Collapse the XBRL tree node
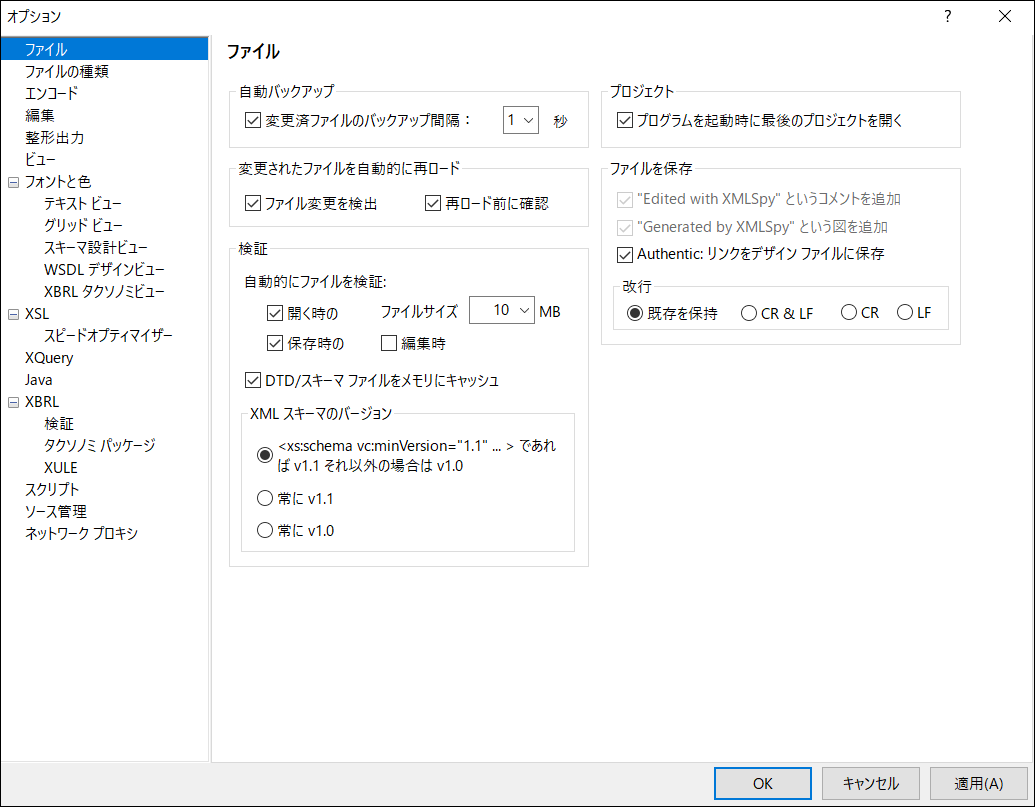 tap(13, 402)
